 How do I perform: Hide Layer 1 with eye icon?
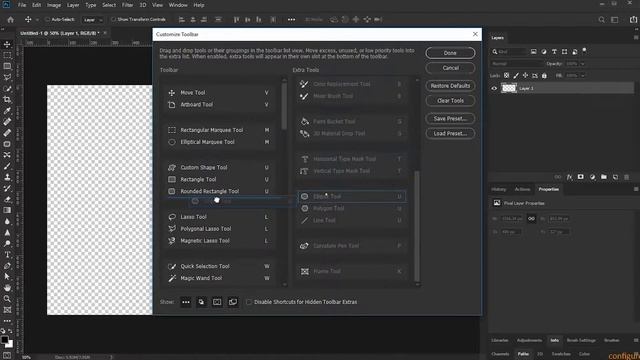(494, 88)
